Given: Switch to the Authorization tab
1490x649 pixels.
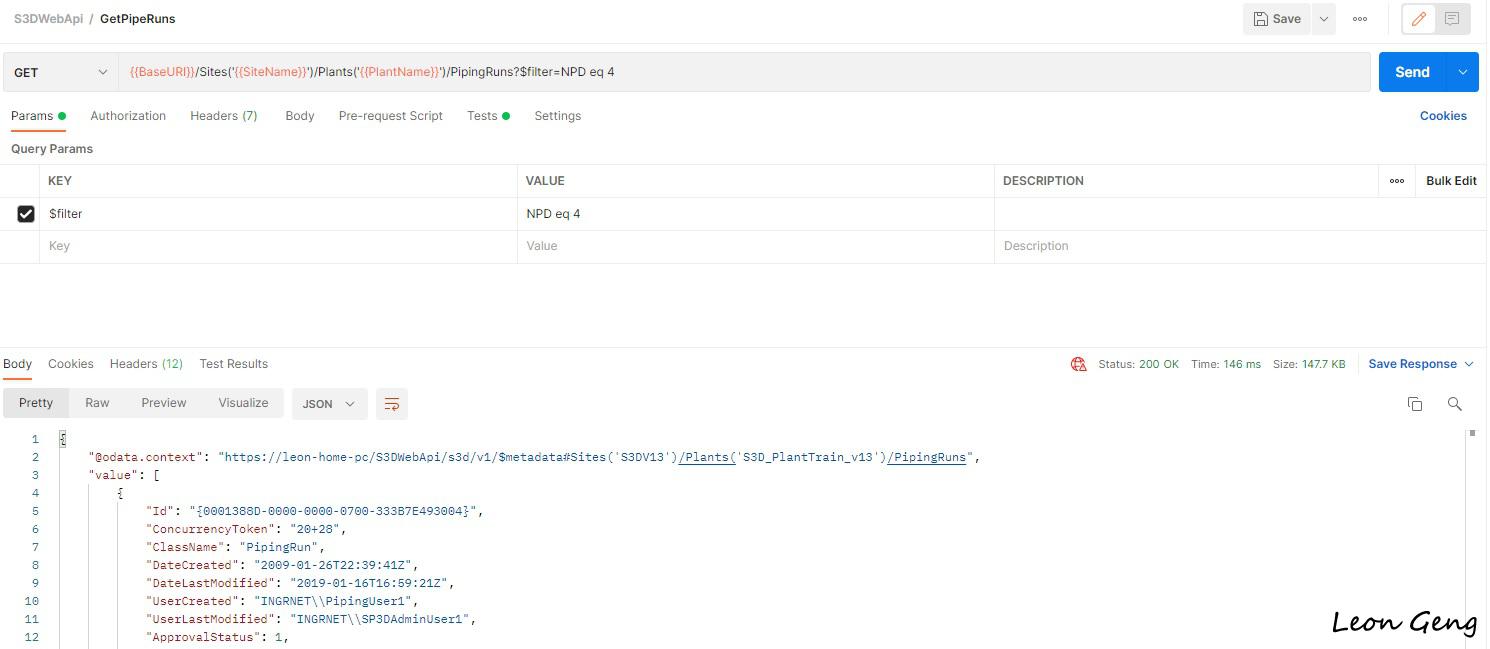Looking at the screenshot, I should coord(128,116).
